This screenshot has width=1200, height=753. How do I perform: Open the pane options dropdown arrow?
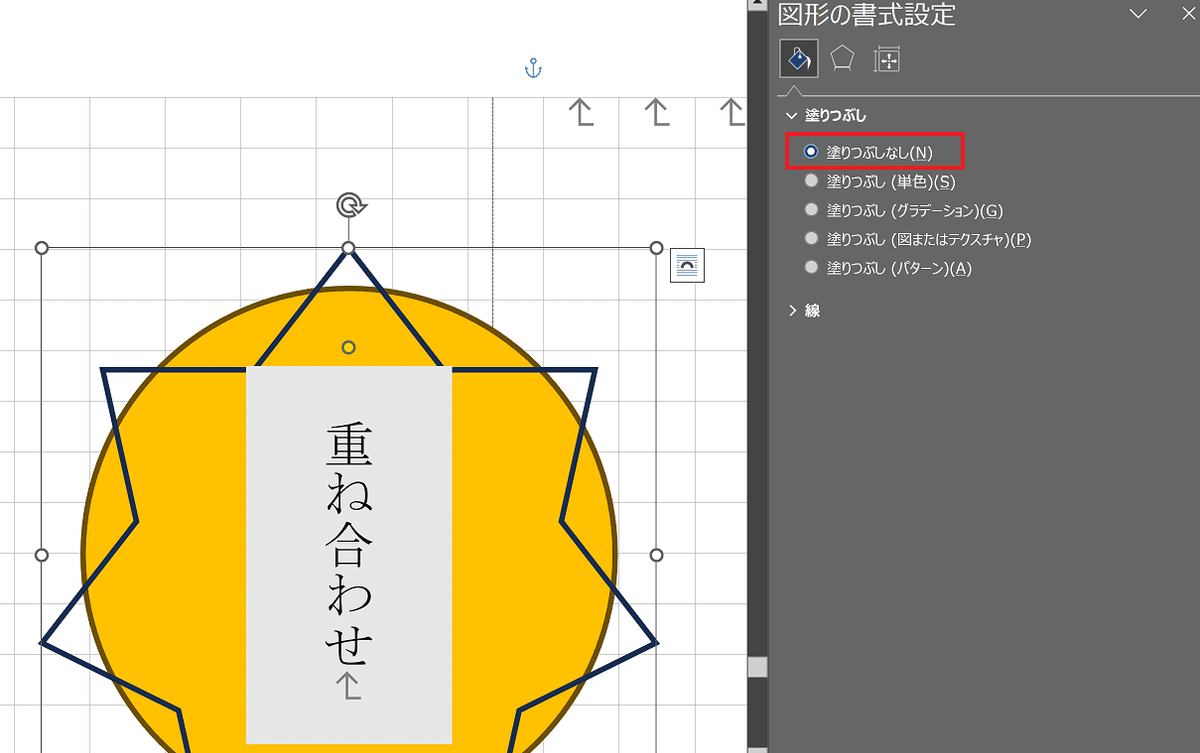[x=1137, y=13]
